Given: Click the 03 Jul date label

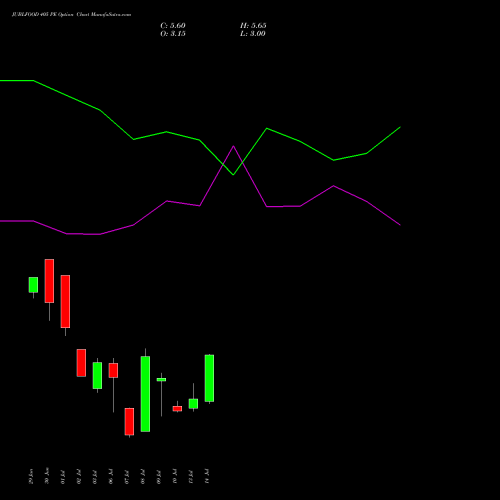Looking at the screenshot, I should pyautogui.click(x=95, y=477).
